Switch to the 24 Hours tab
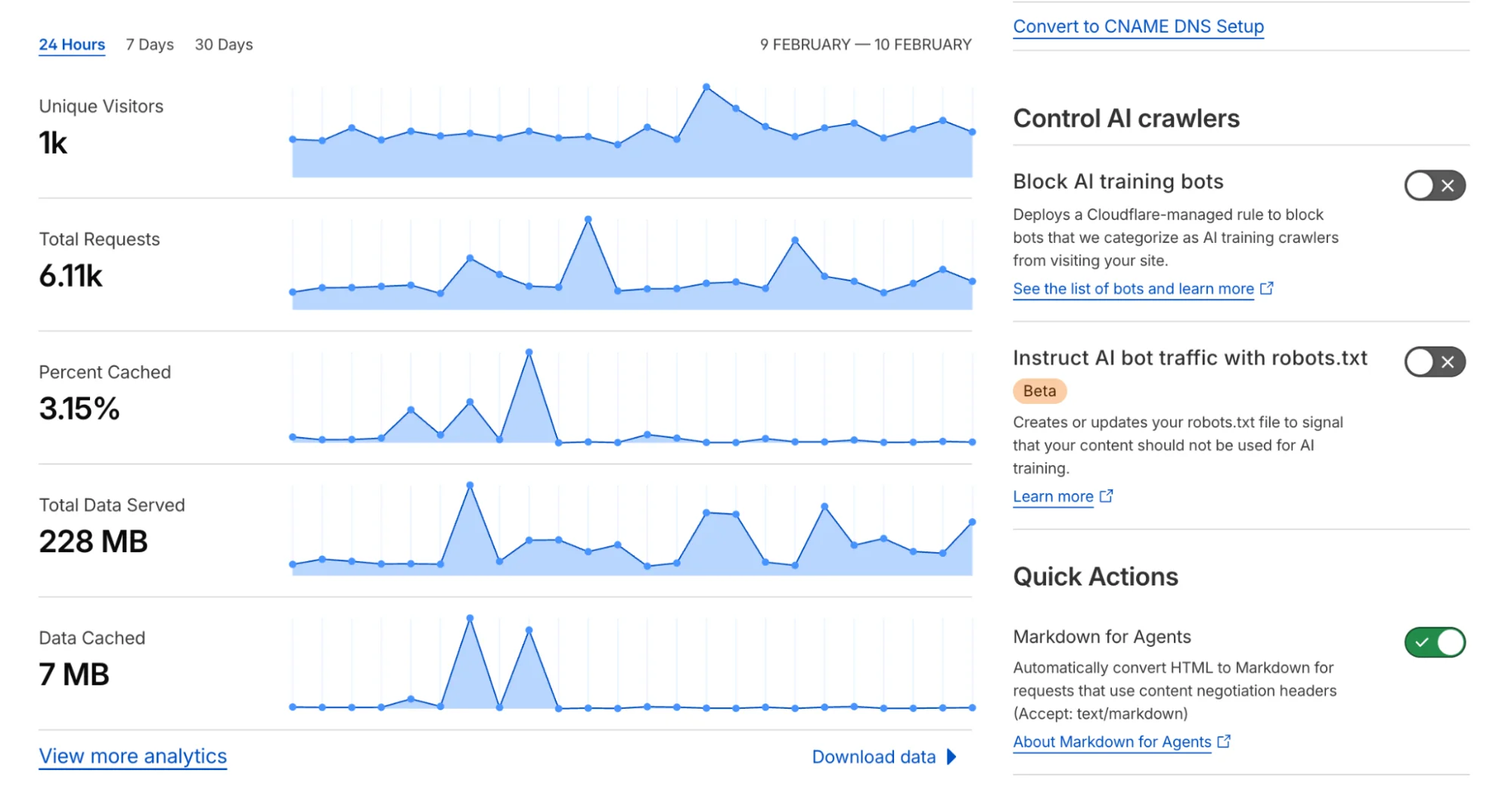The image size is (1512, 792). tap(72, 45)
